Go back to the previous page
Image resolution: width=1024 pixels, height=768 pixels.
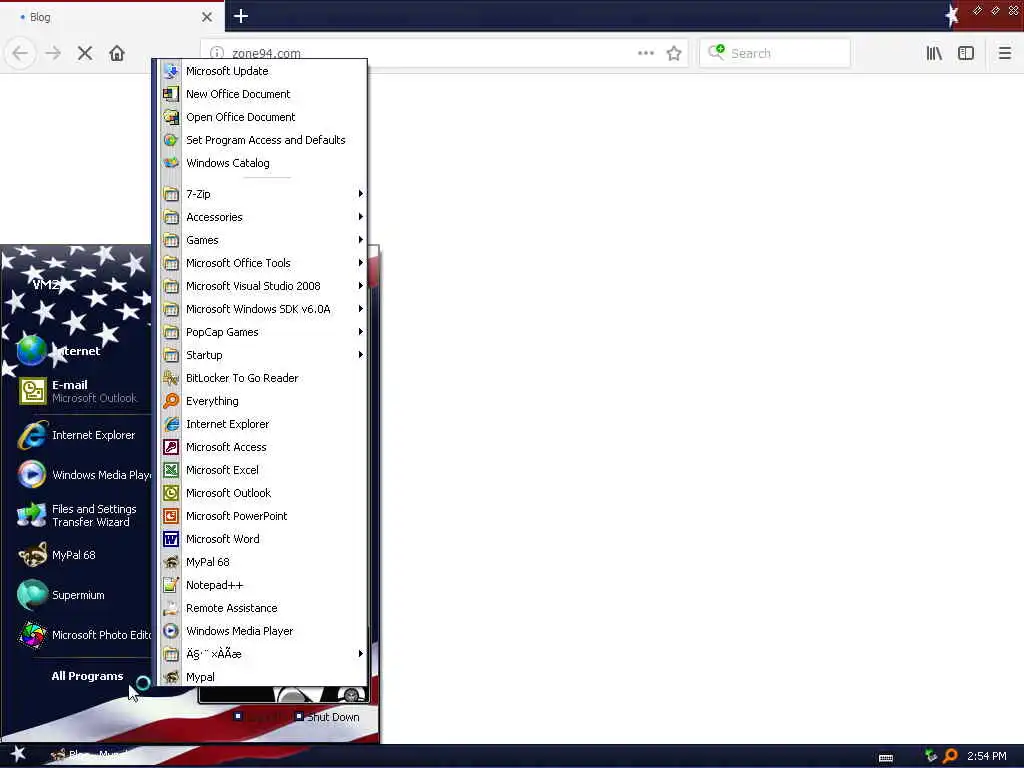coord(20,53)
